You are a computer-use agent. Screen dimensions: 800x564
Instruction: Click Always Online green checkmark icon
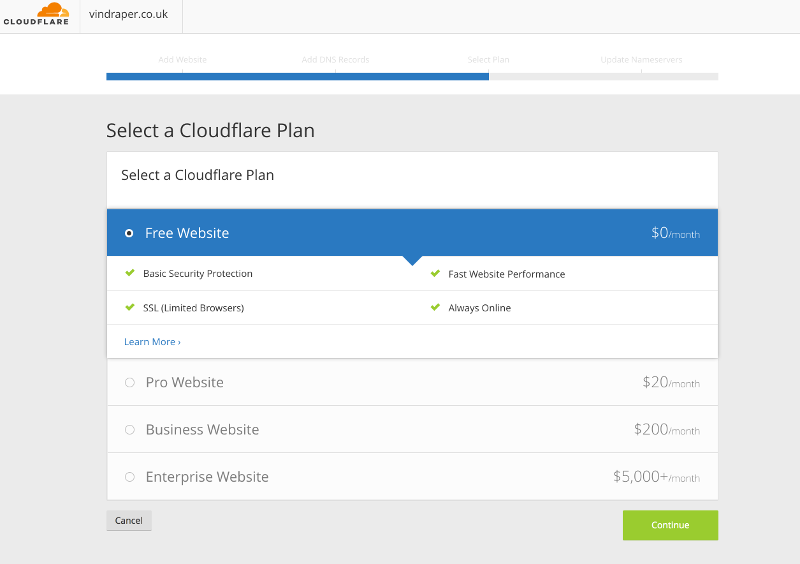[x=435, y=307]
